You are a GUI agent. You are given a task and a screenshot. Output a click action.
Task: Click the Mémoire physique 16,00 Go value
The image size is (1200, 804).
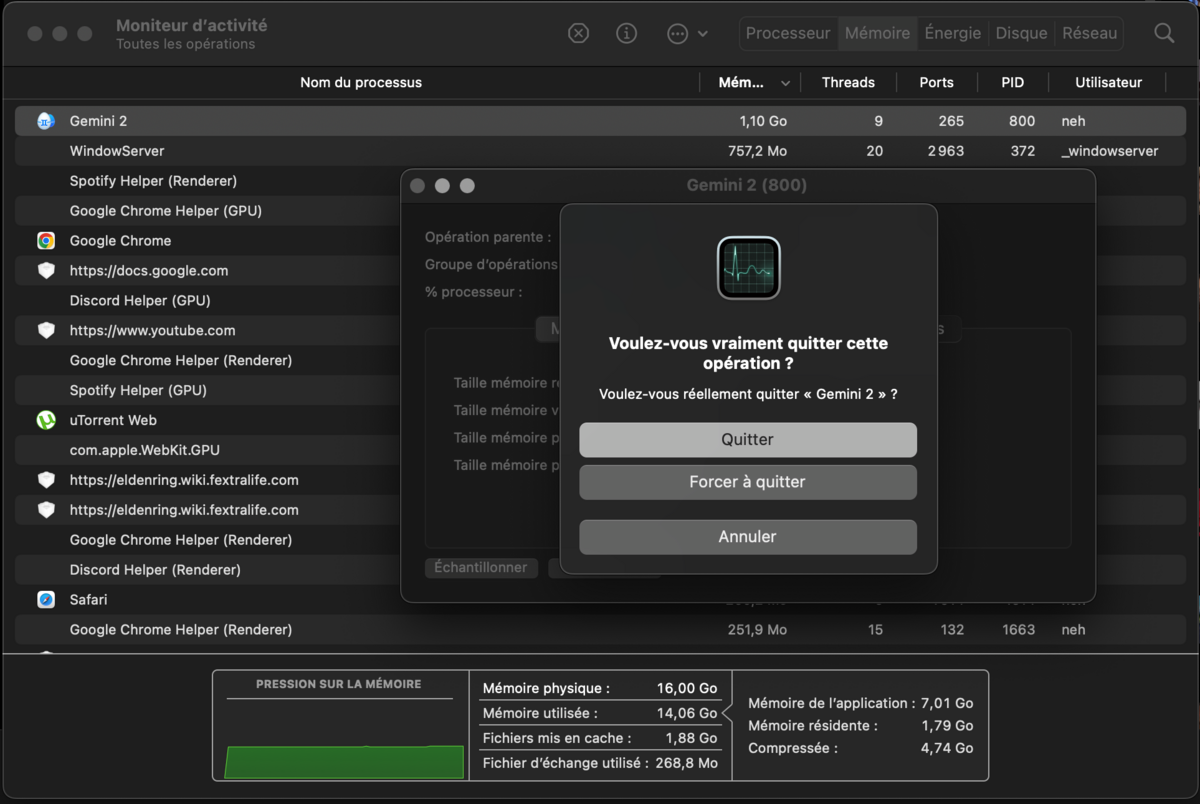tap(687, 688)
